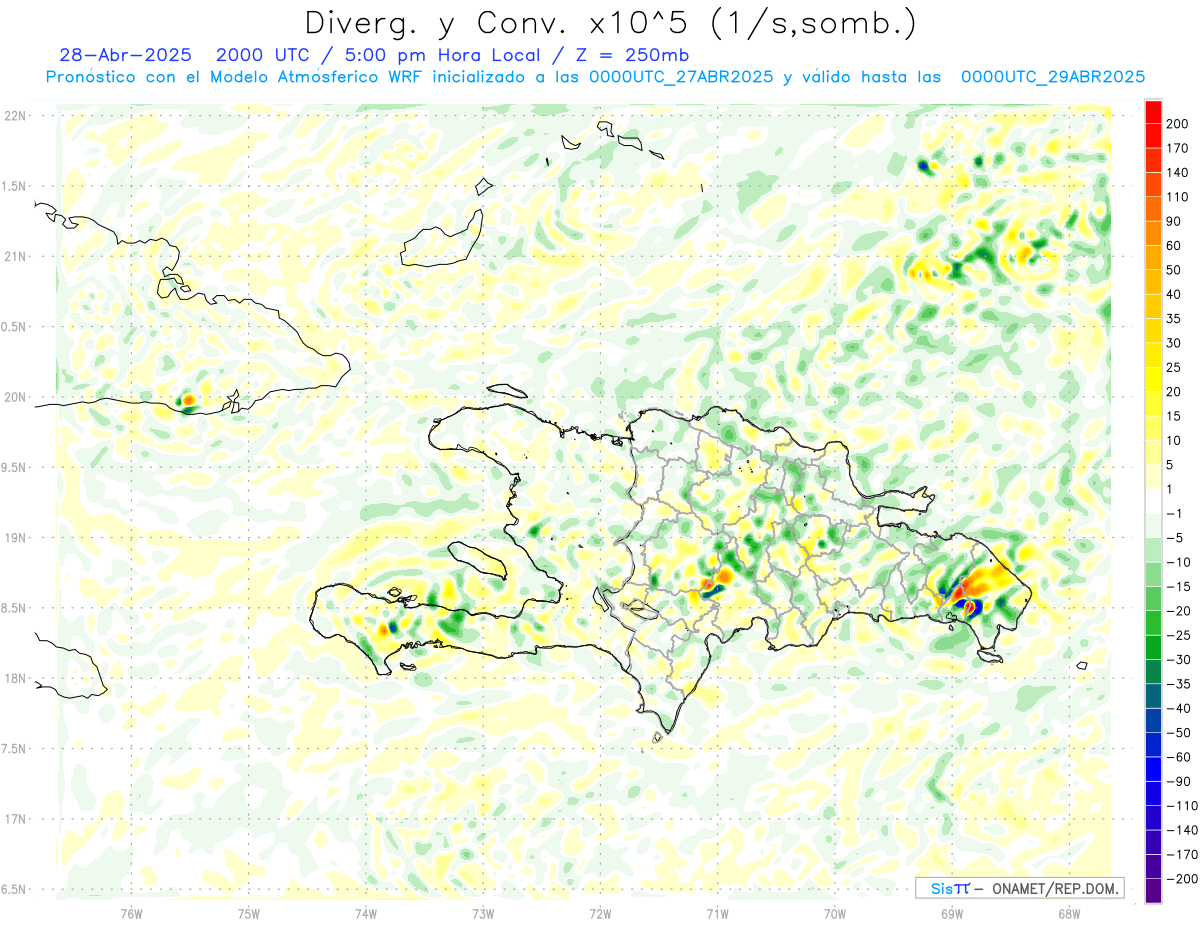Screen dimensions: 1200x927
Task: Click the positive '25' color scale value
Action: tap(1174, 367)
